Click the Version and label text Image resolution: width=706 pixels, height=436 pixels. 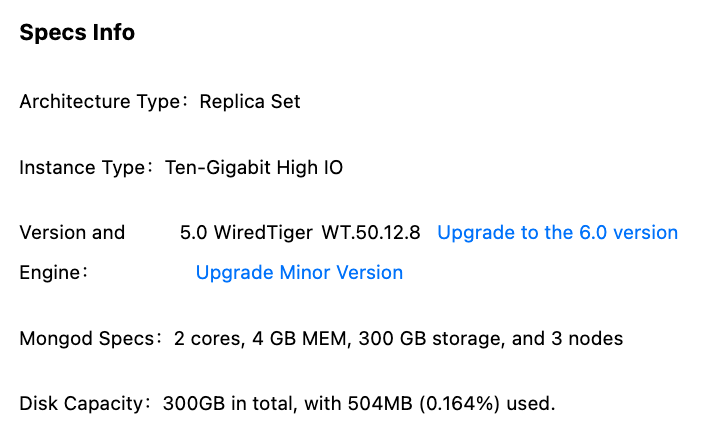click(72, 233)
